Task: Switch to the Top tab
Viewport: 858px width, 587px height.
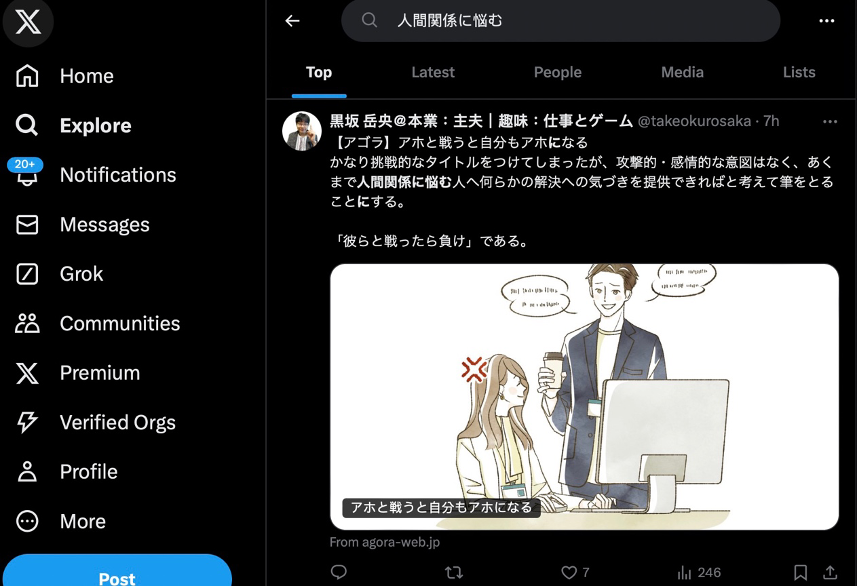Action: click(x=319, y=72)
